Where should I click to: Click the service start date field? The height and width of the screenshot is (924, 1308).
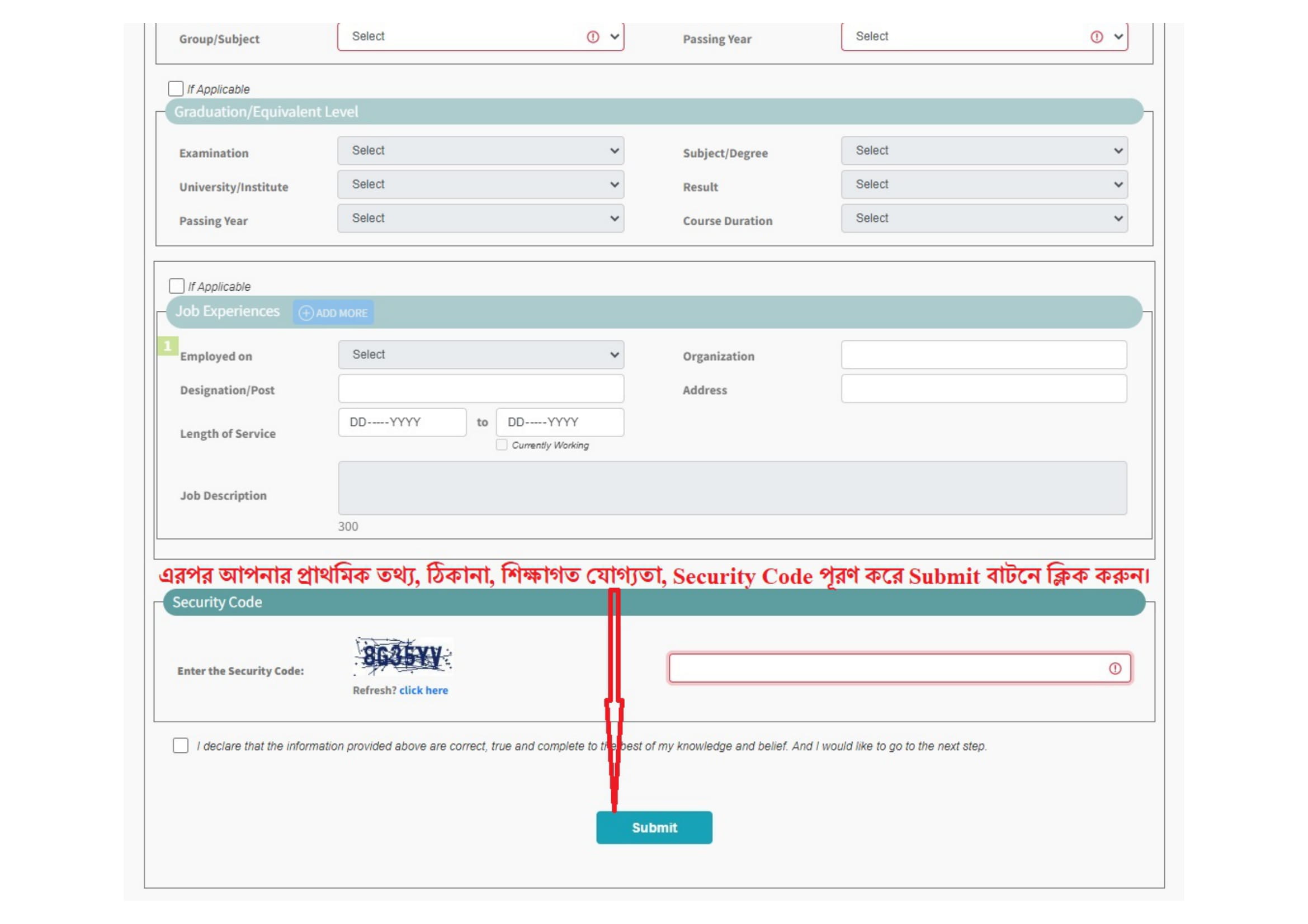402,423
